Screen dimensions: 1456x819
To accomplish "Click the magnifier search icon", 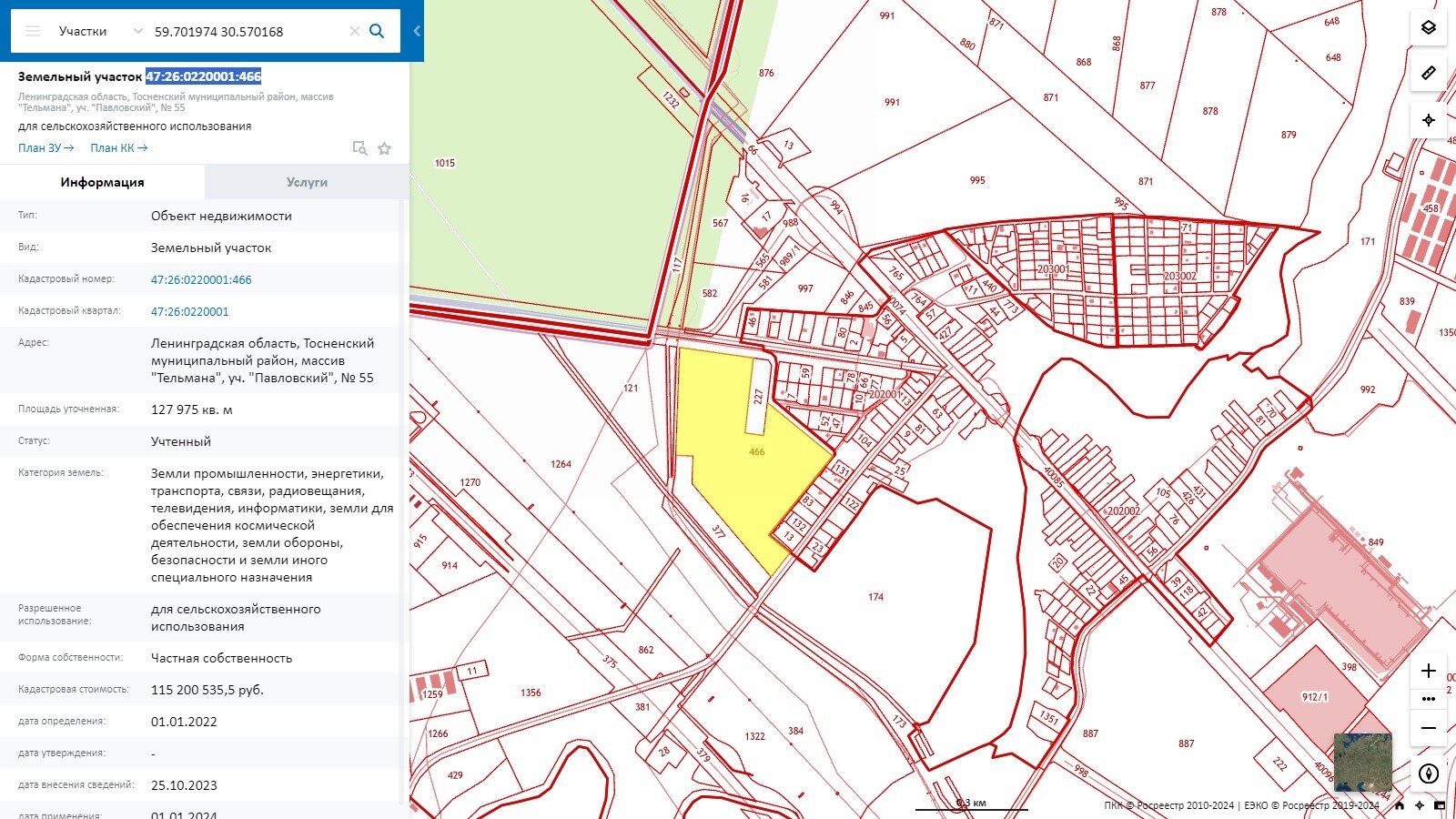I will (377, 31).
